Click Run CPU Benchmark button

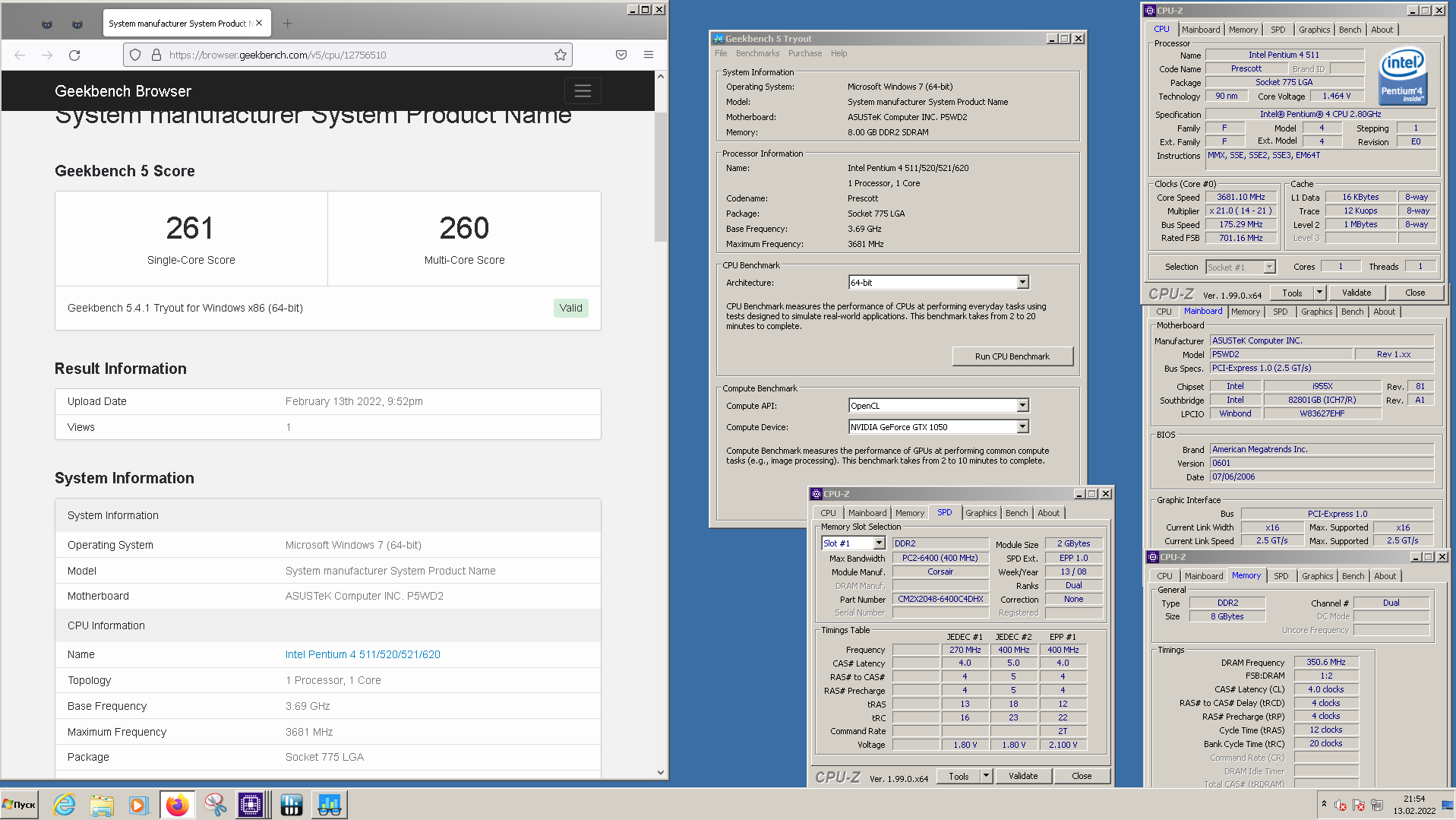pos(1012,356)
